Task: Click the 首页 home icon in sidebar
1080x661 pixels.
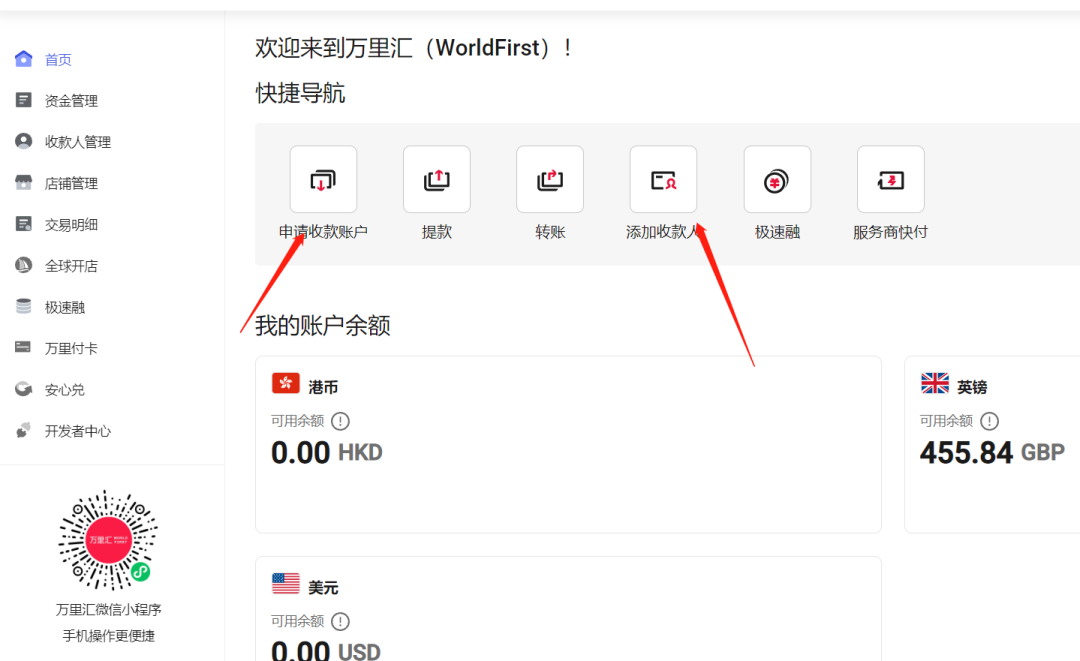Action: point(23,59)
